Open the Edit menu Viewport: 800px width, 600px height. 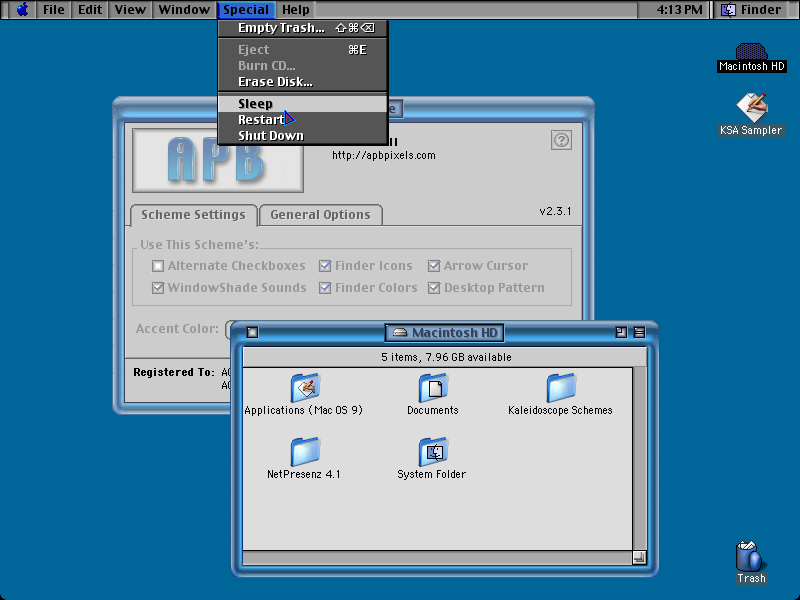90,10
